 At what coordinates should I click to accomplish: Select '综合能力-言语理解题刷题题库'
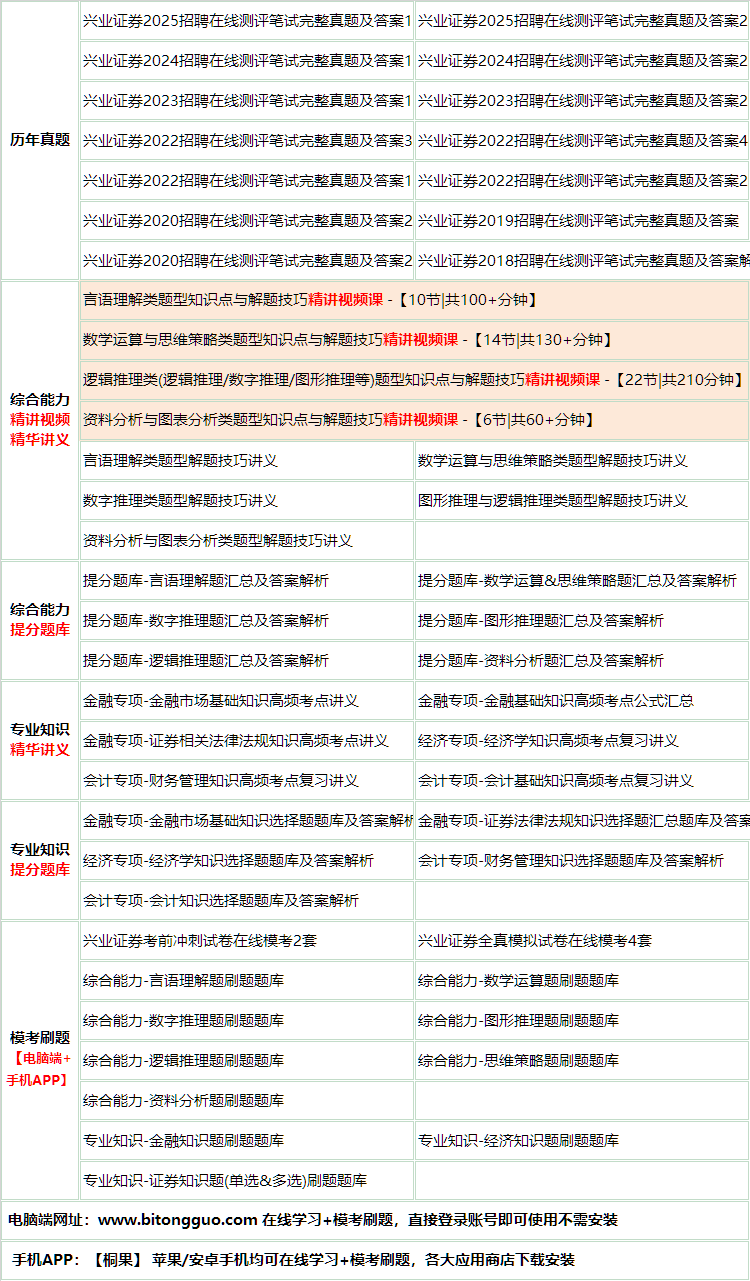point(247,981)
